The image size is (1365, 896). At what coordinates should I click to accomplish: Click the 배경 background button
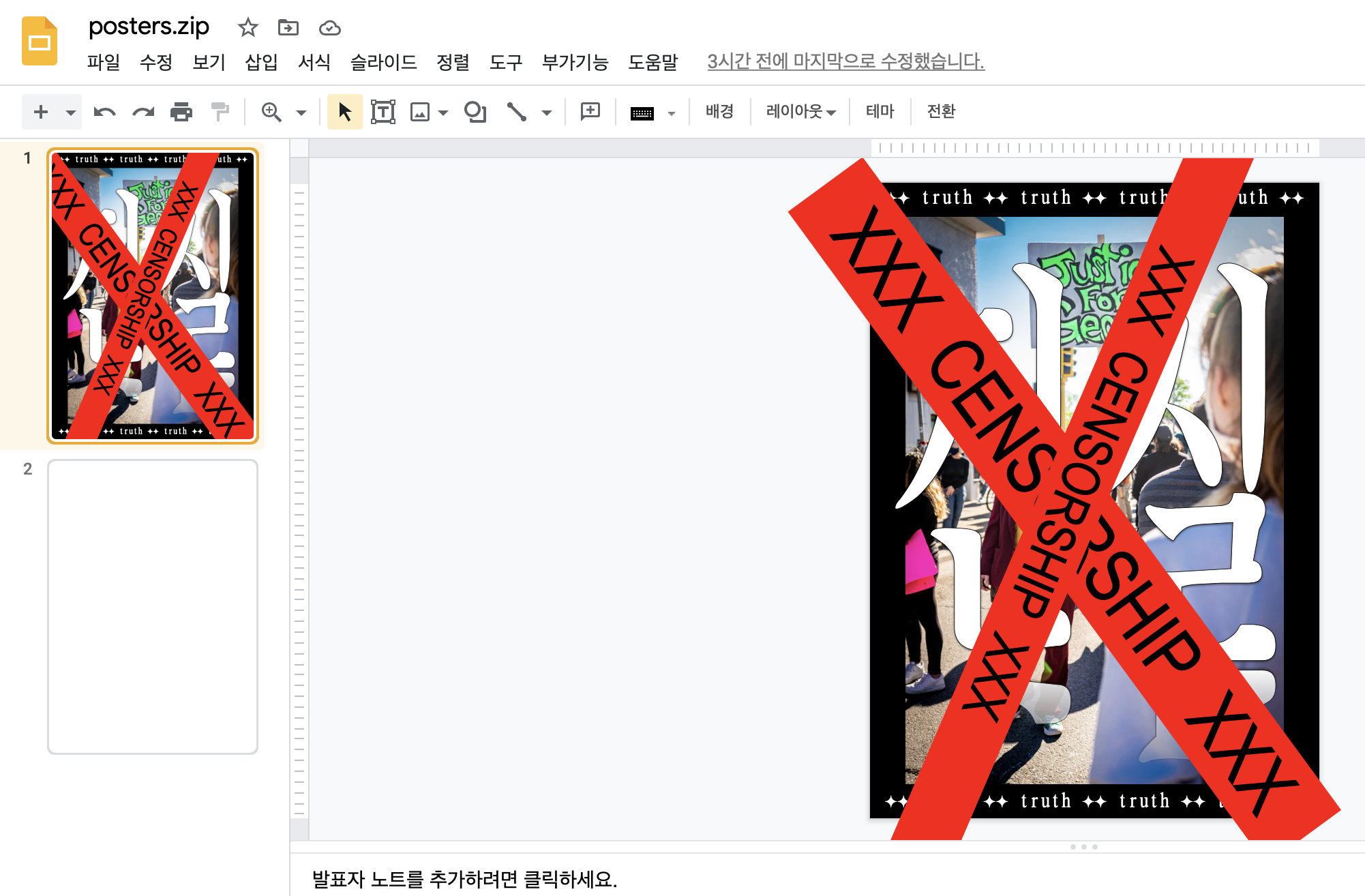pos(719,111)
